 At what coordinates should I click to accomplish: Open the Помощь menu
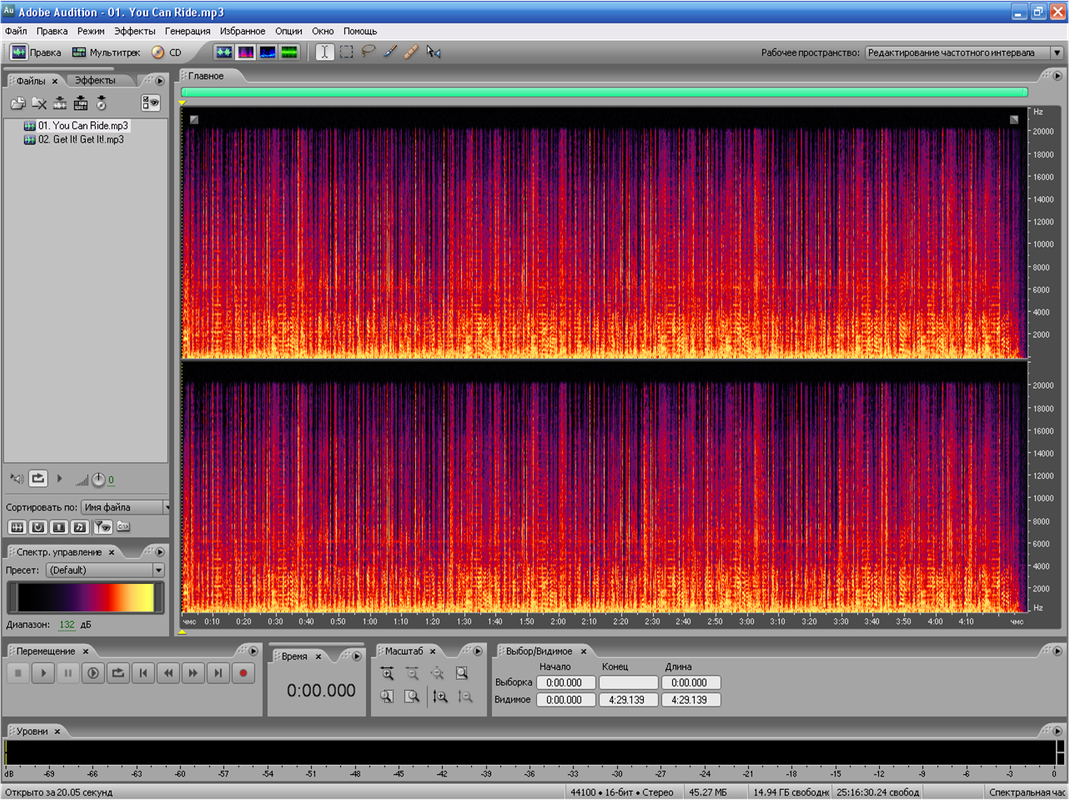click(360, 31)
